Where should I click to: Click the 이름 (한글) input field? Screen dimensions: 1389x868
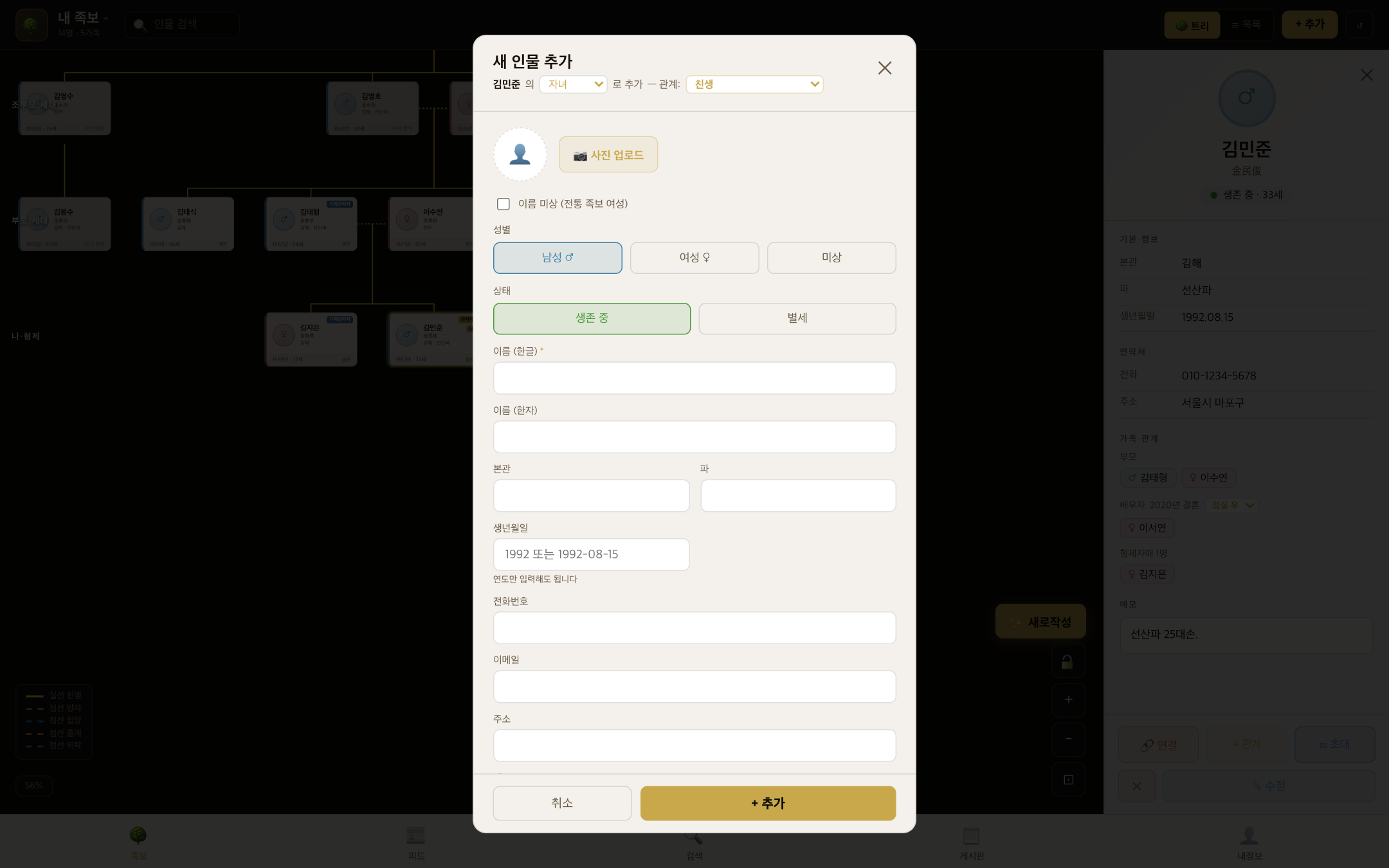click(x=694, y=378)
